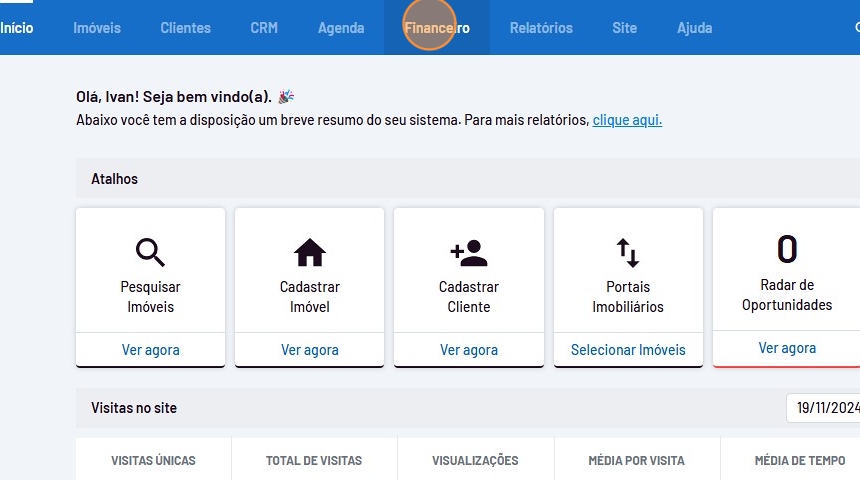Follow the 'clique aqui' reports link
The height and width of the screenshot is (480, 860).
pos(627,120)
